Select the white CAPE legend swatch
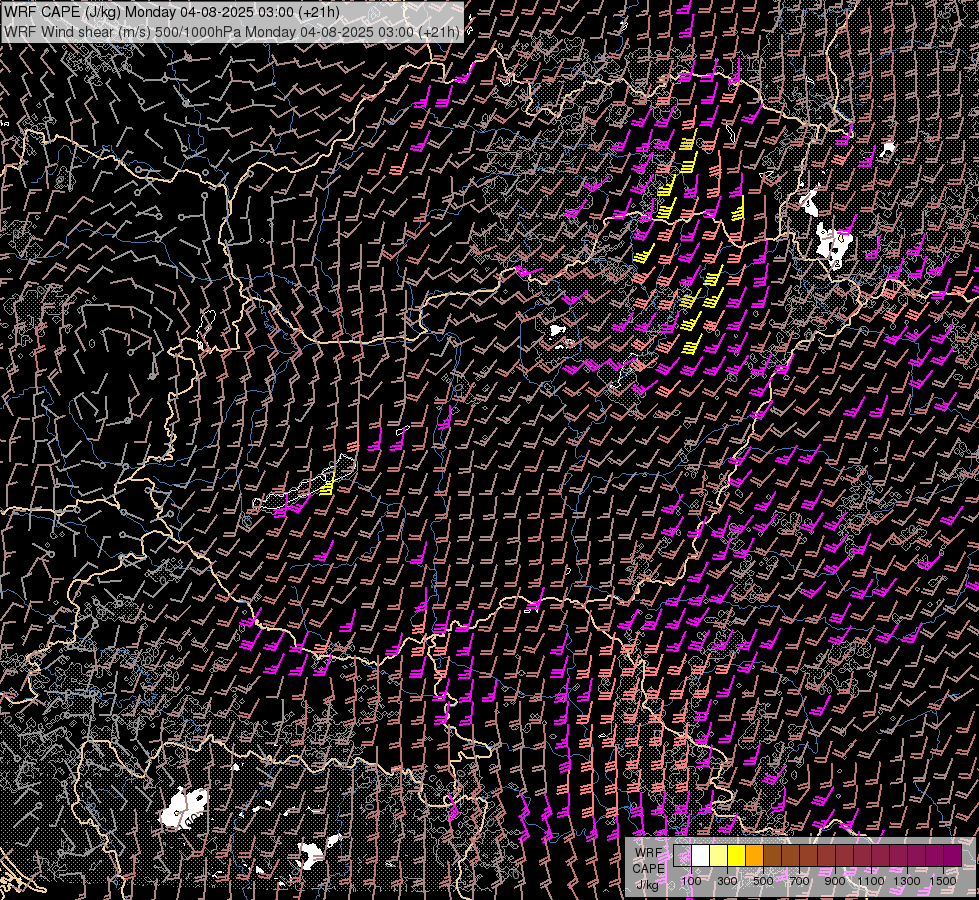Viewport: 979px width, 900px height. [x=701, y=856]
